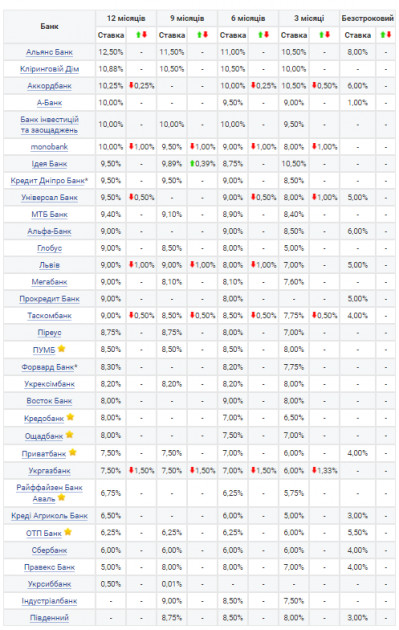This screenshot has width=399, height=630.
Task: Click the star beside Райффайзен Банк Аваль
Action: click(61, 497)
